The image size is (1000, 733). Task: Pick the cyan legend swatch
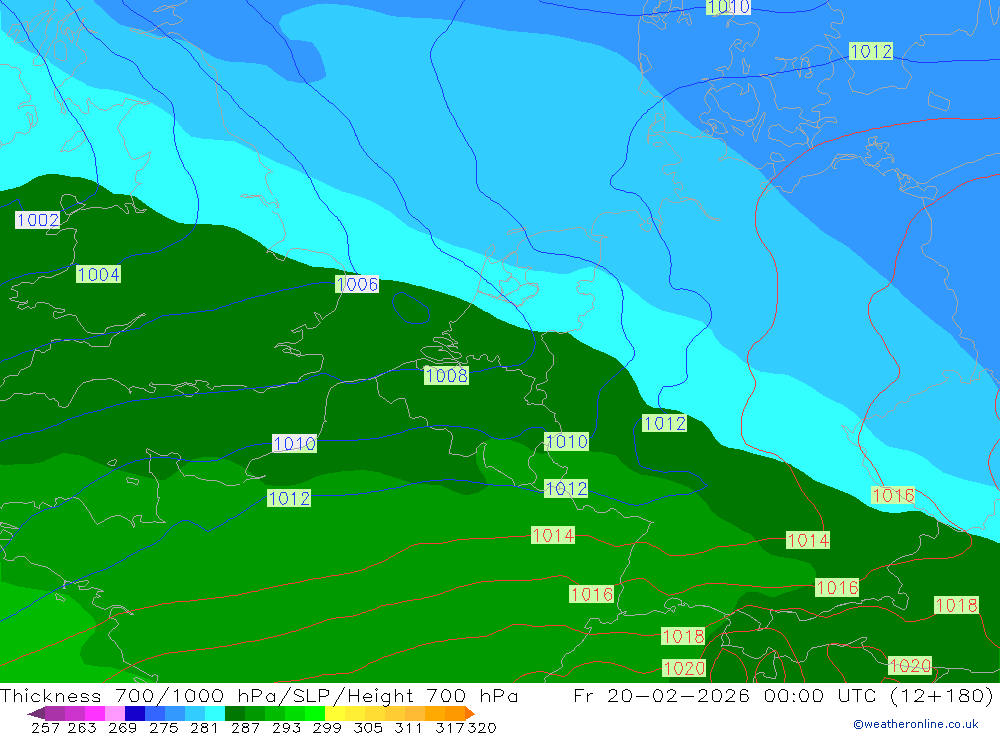point(215,713)
